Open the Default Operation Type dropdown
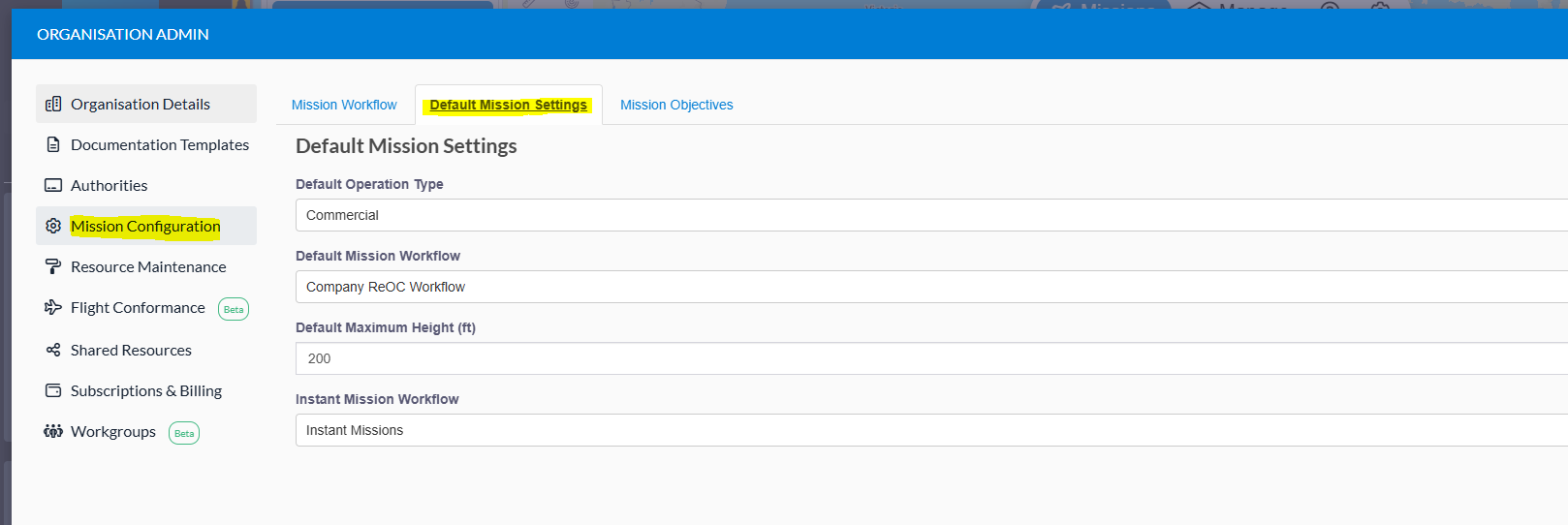1568x525 pixels. 931,215
